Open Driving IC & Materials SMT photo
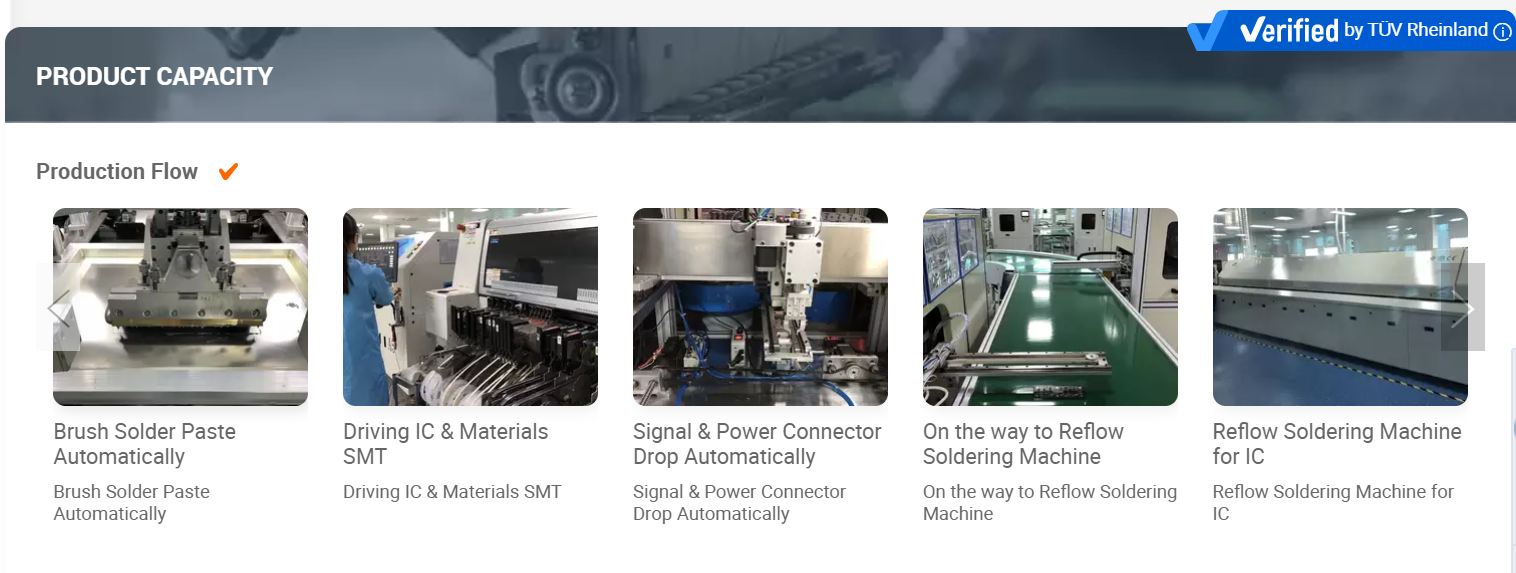Viewport: 1516px width, 573px height. click(x=470, y=307)
